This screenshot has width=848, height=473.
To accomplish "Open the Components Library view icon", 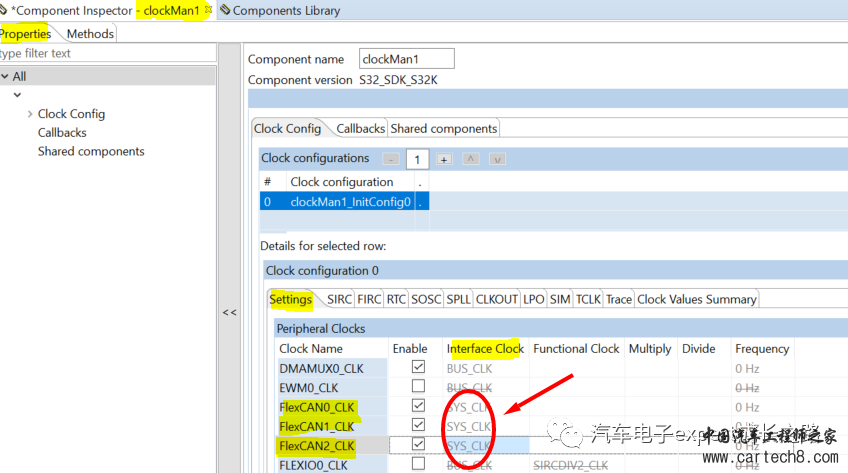I will (225, 10).
